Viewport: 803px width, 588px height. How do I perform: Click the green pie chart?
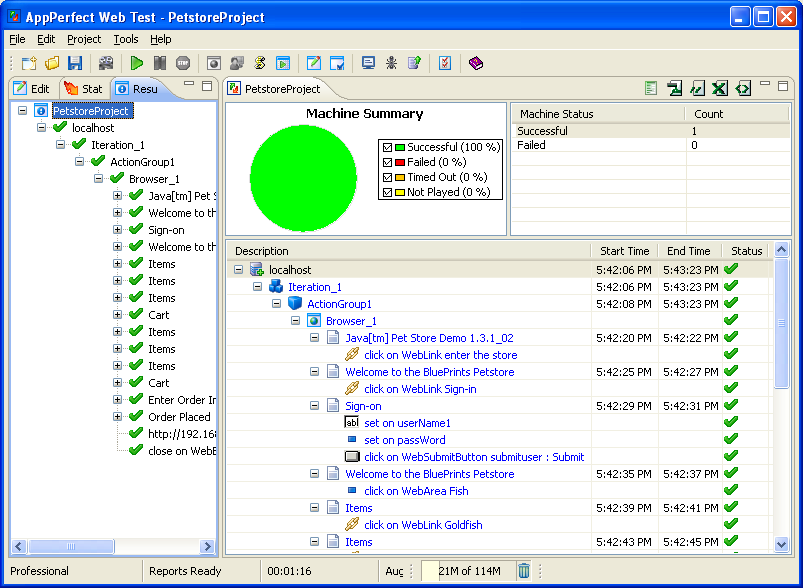302,178
